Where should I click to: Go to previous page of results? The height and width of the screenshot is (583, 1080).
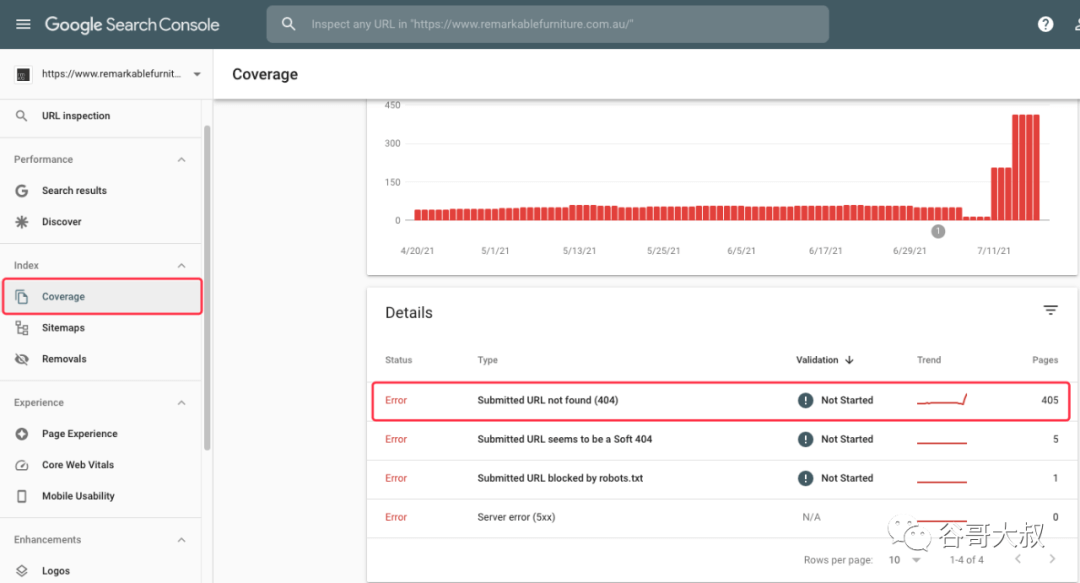coord(1018,559)
